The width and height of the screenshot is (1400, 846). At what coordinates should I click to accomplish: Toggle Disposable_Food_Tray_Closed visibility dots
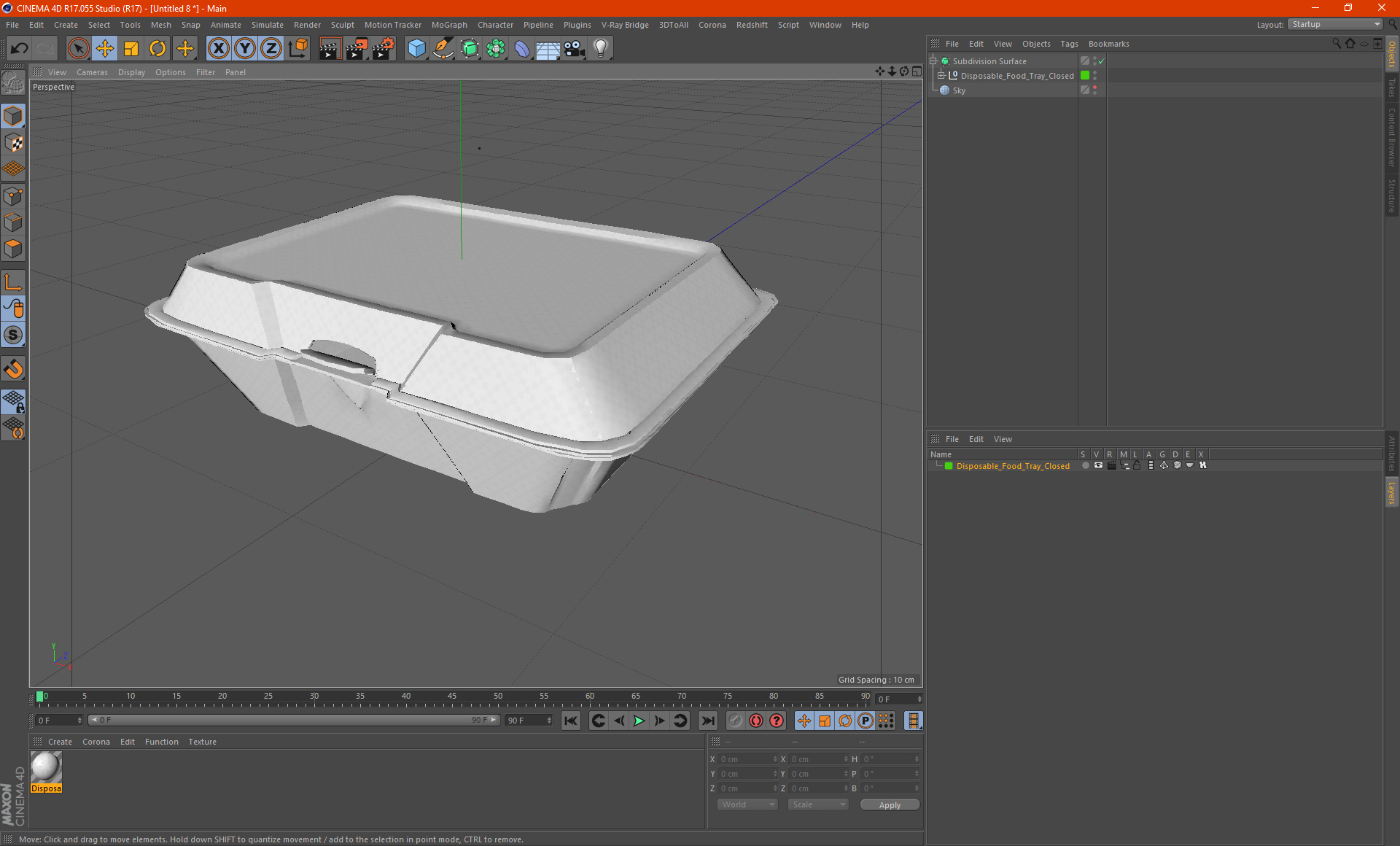(x=1095, y=76)
